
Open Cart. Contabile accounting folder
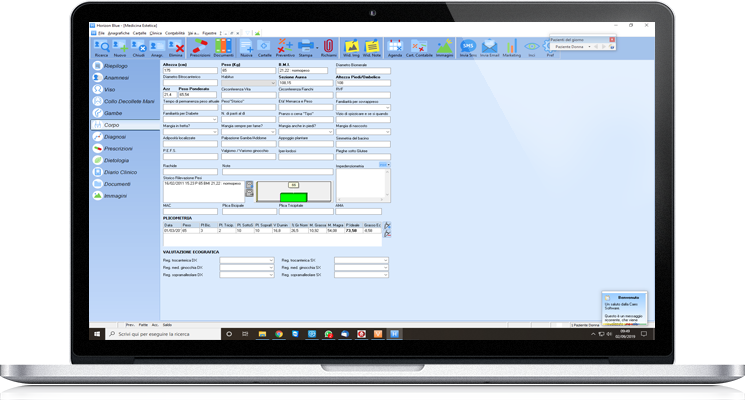pos(419,48)
